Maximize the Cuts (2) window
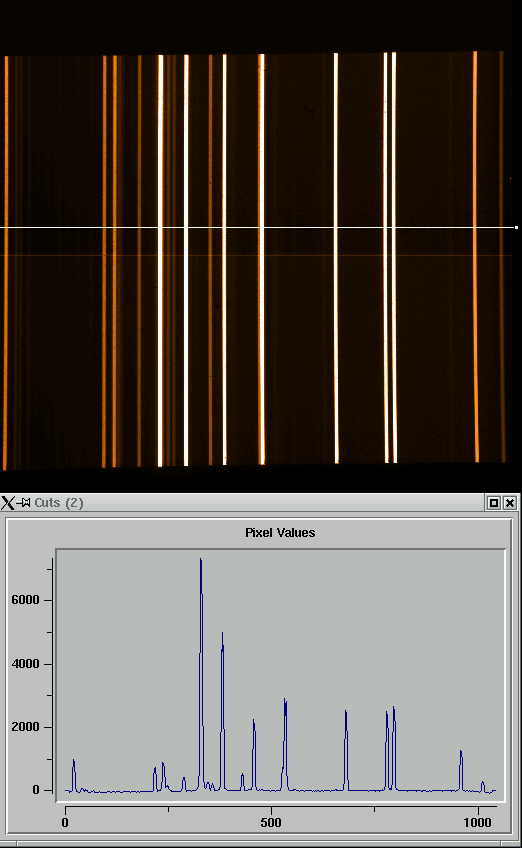 [x=493, y=503]
